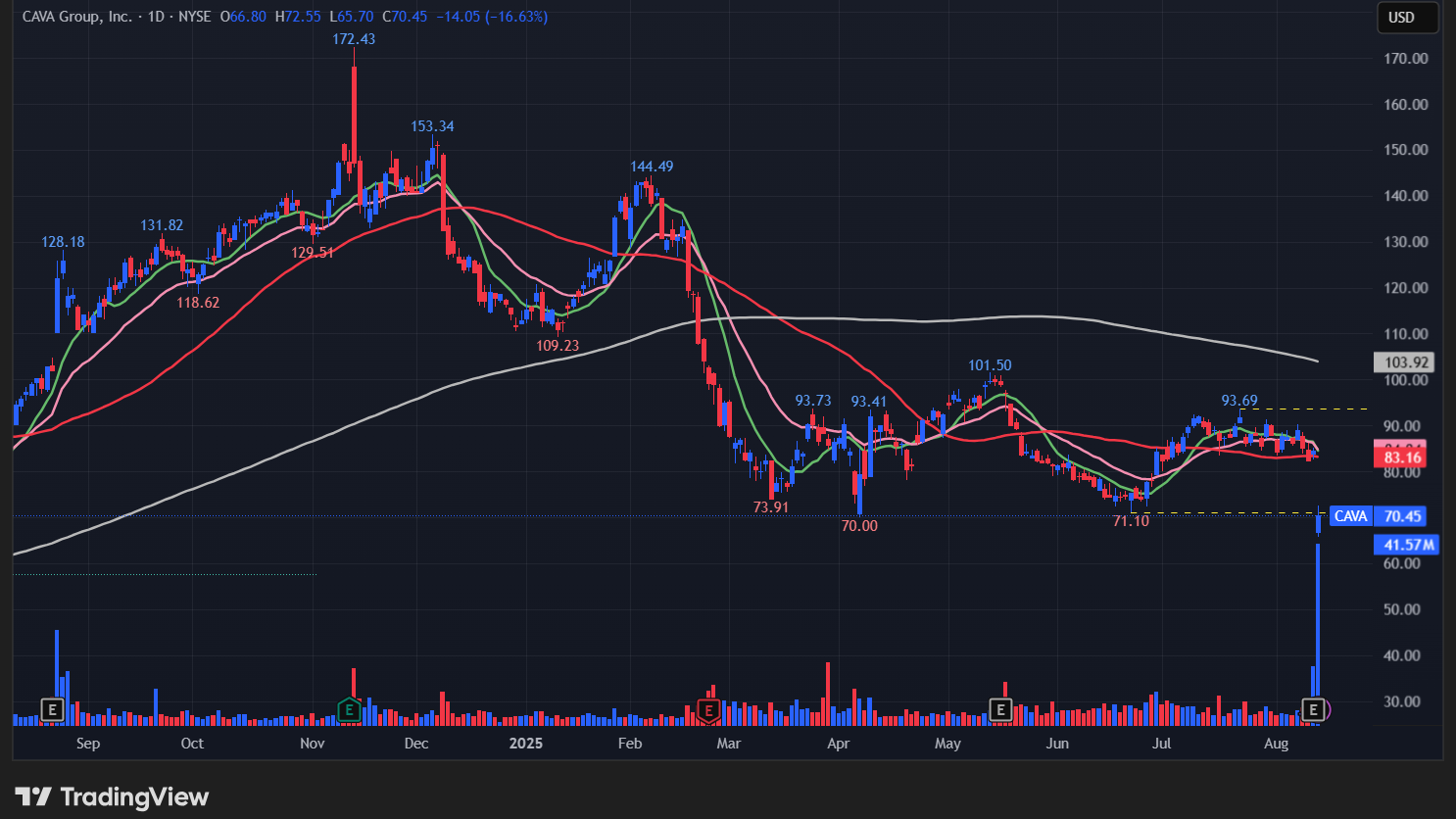The width and height of the screenshot is (1456, 819).
Task: Click the 153.34 pivot high label
Action: (432, 126)
